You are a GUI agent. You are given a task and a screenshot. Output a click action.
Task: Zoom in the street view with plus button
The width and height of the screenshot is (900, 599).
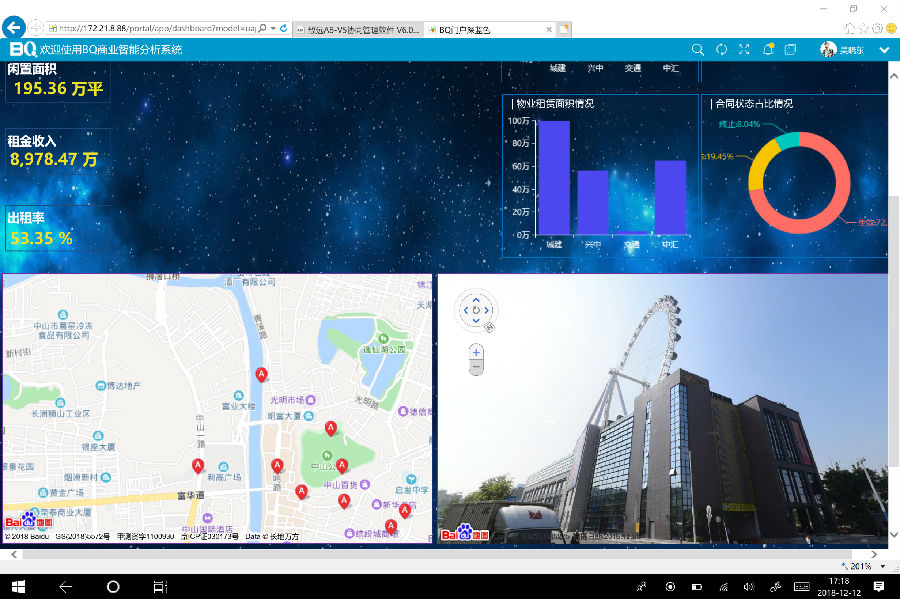(476, 352)
